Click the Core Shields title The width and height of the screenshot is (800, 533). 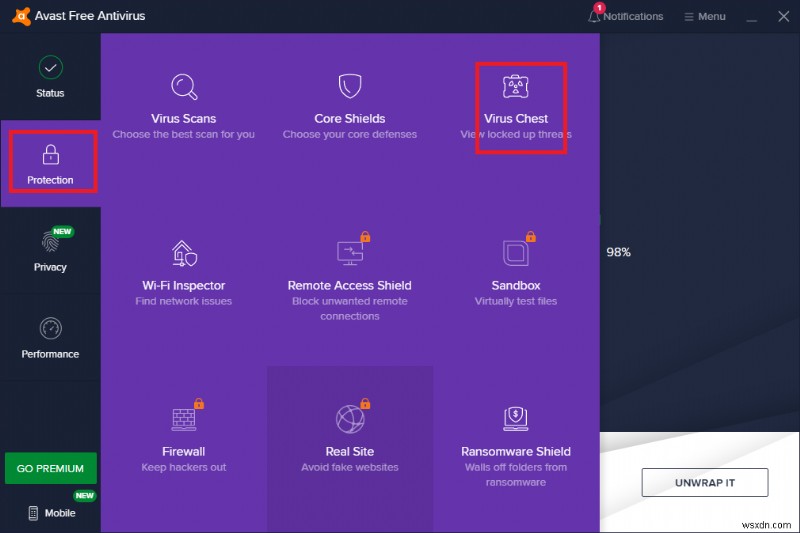tap(350, 118)
